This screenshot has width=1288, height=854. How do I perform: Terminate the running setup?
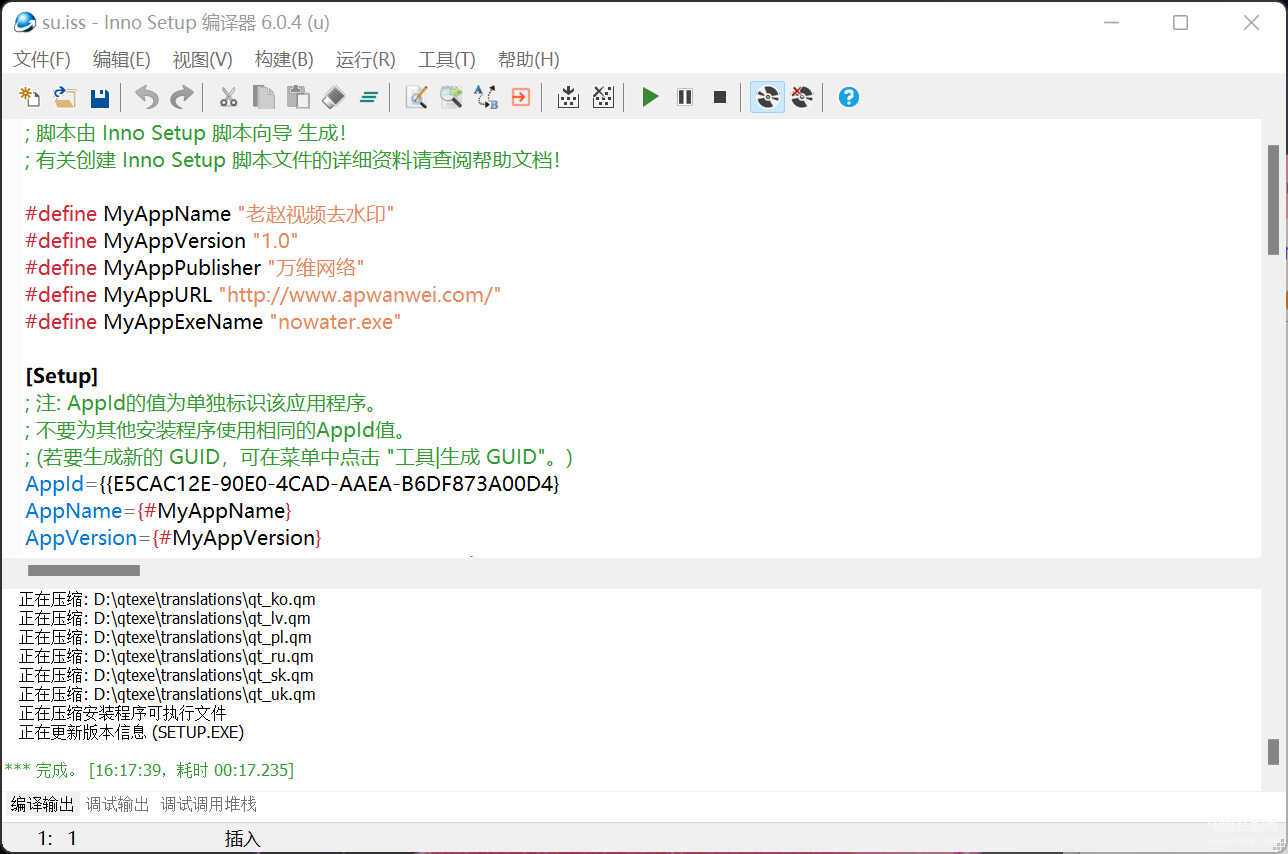(720, 97)
